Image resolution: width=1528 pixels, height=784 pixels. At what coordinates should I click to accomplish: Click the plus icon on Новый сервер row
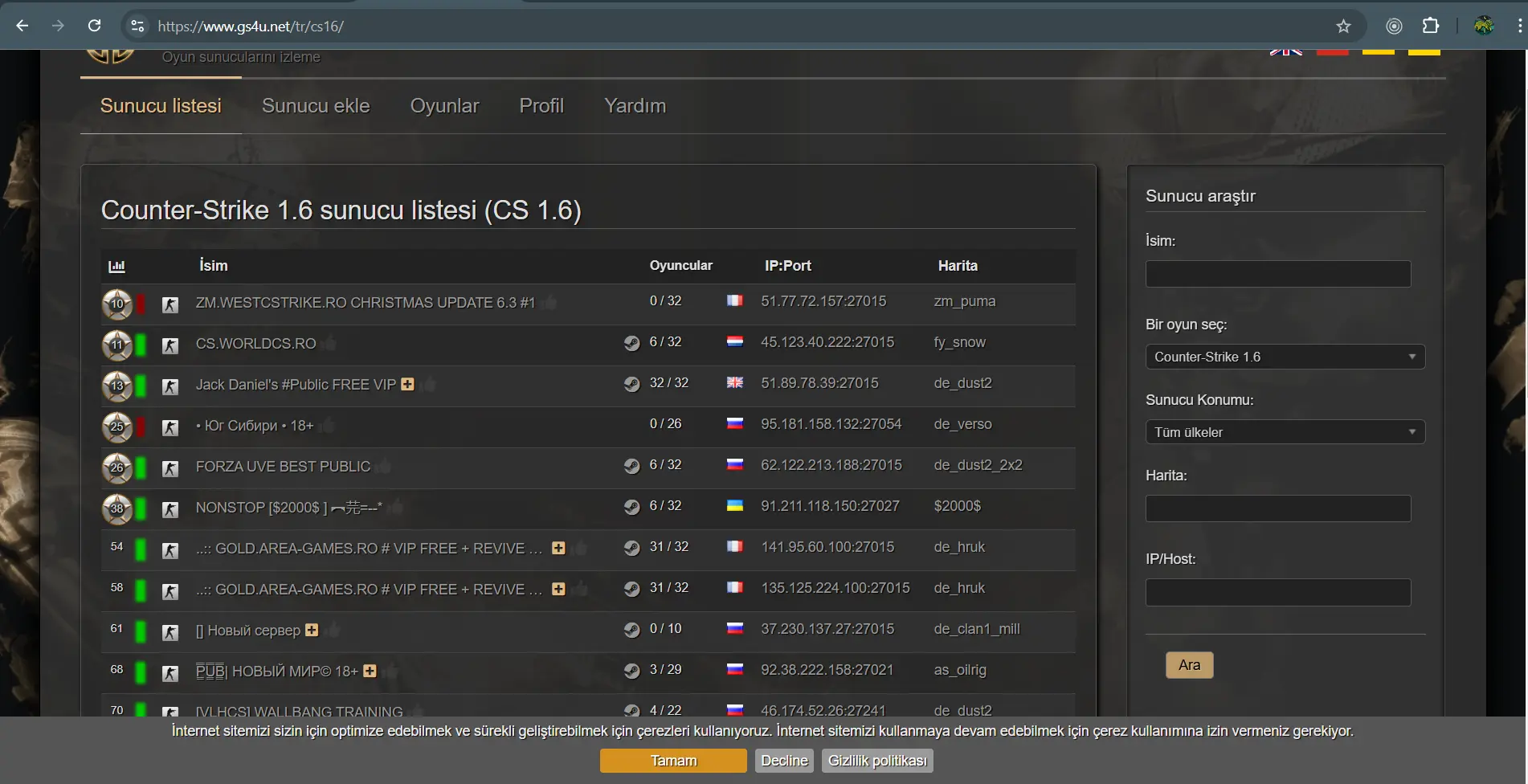point(312,630)
